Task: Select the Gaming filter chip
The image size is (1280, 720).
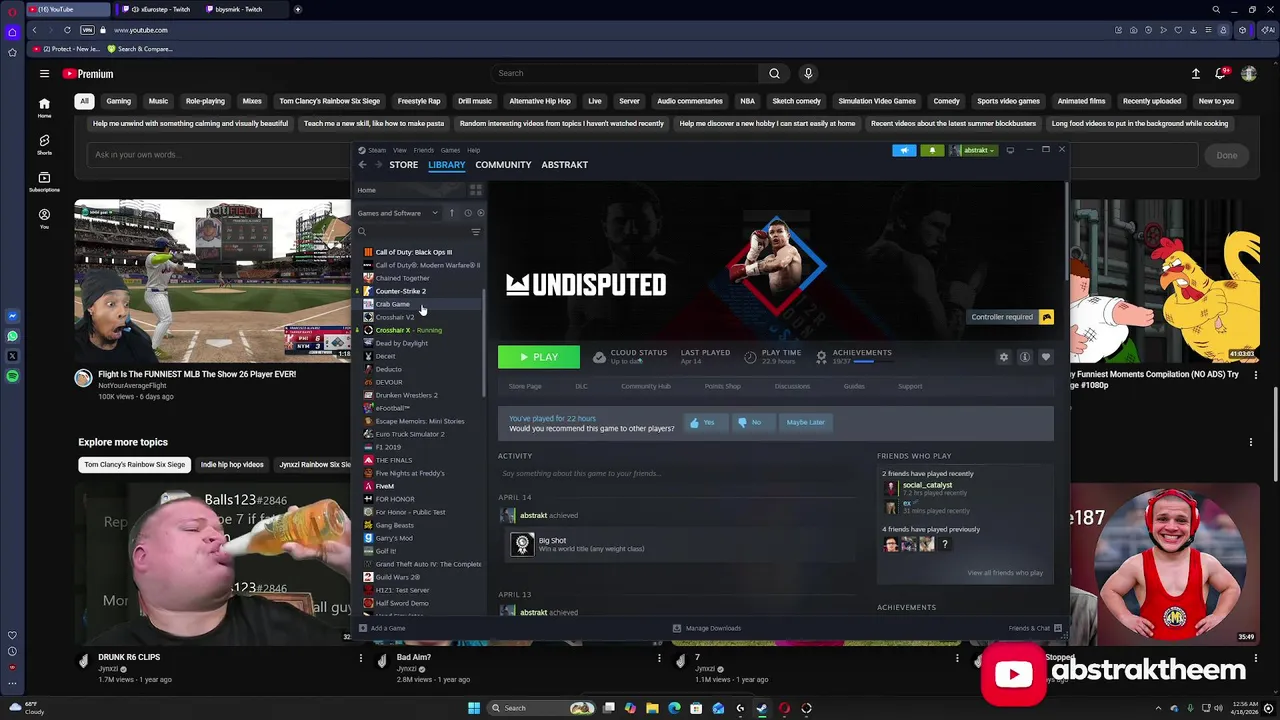Action: [x=118, y=101]
